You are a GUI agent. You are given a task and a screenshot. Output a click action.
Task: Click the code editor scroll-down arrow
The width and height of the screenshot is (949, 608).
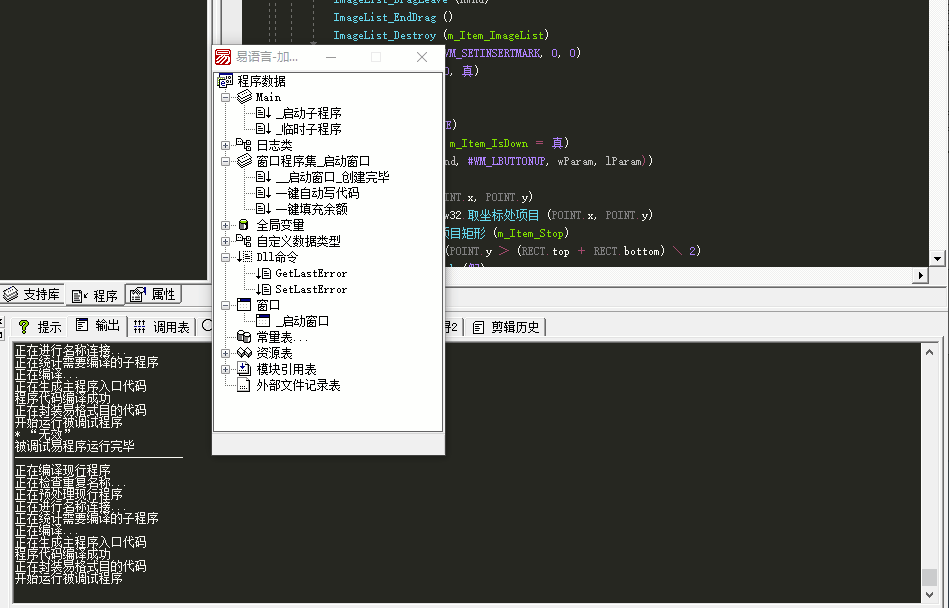tap(937, 258)
